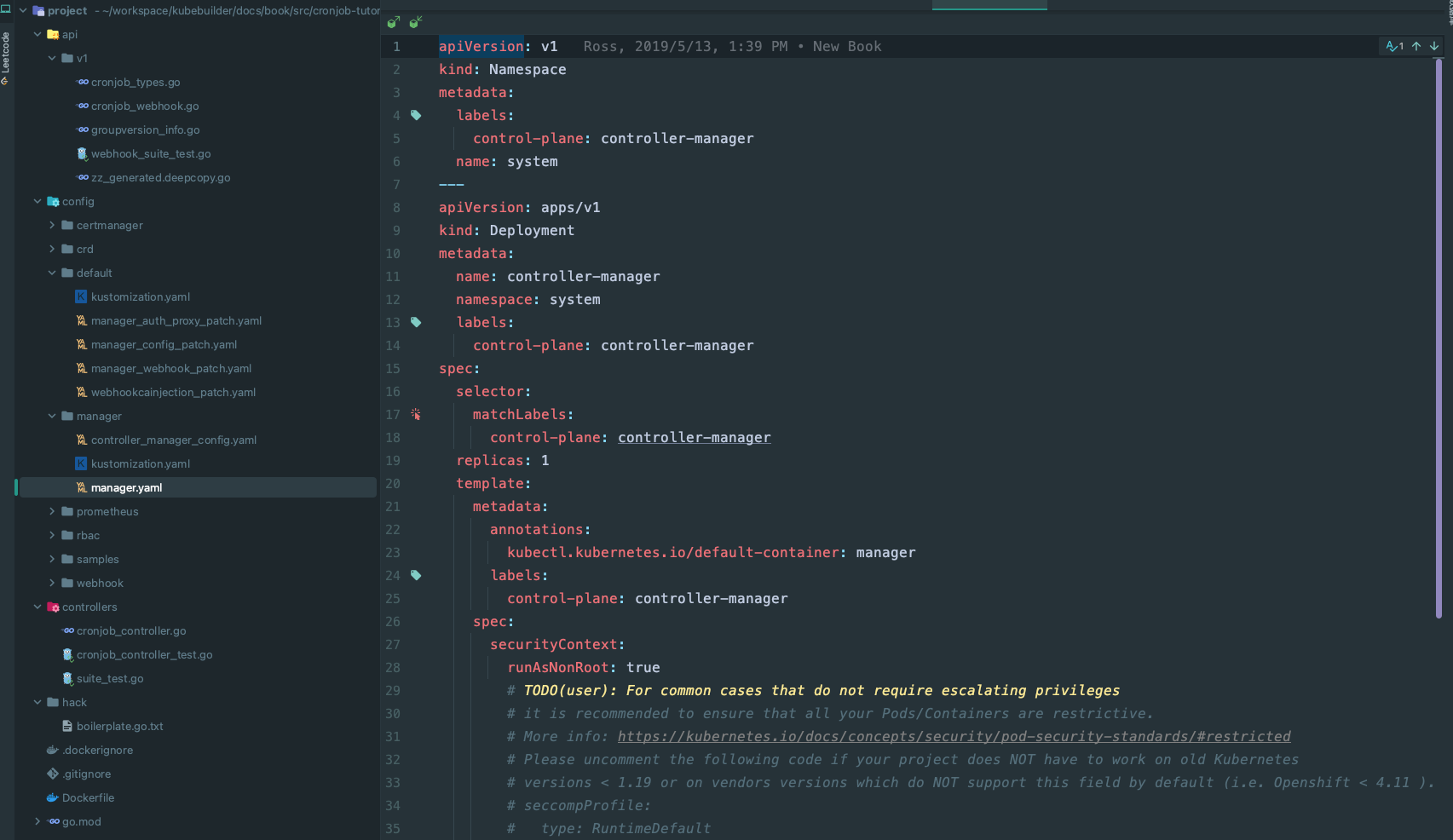Open cronjob_webhook.go file
The image size is (1453, 840).
[x=144, y=106]
